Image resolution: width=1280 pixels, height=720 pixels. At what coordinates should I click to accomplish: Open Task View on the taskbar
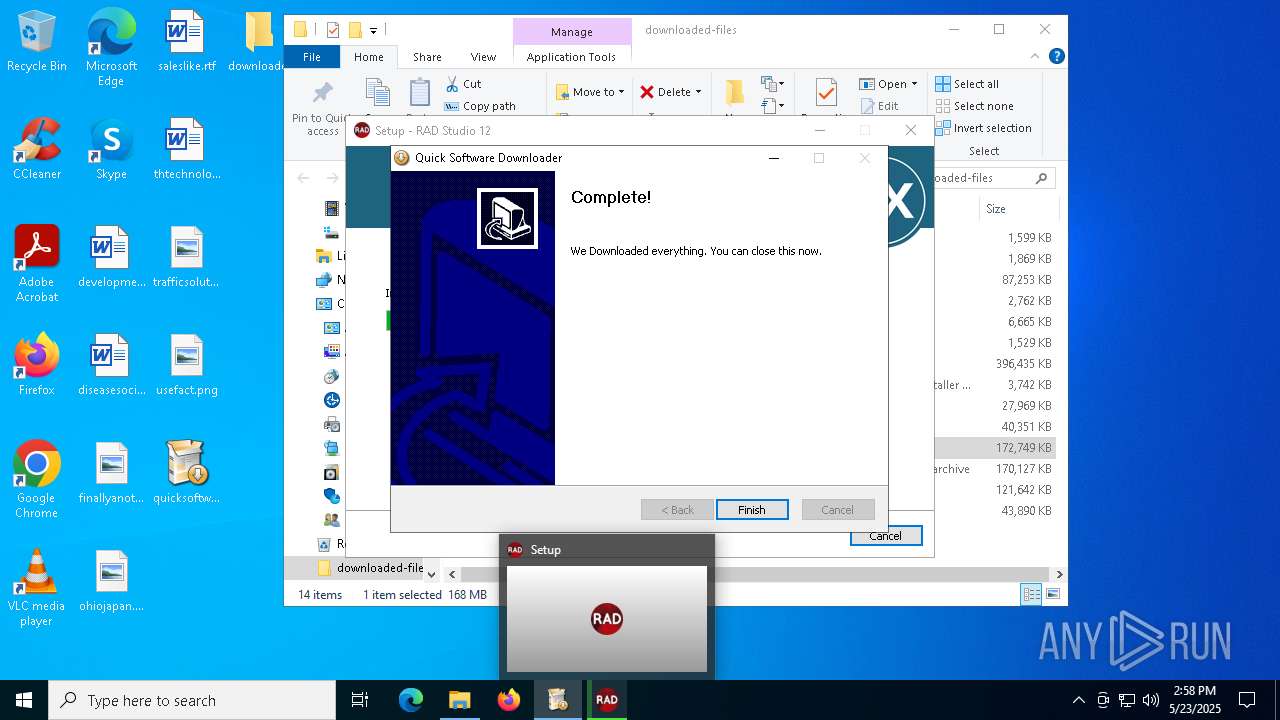360,700
